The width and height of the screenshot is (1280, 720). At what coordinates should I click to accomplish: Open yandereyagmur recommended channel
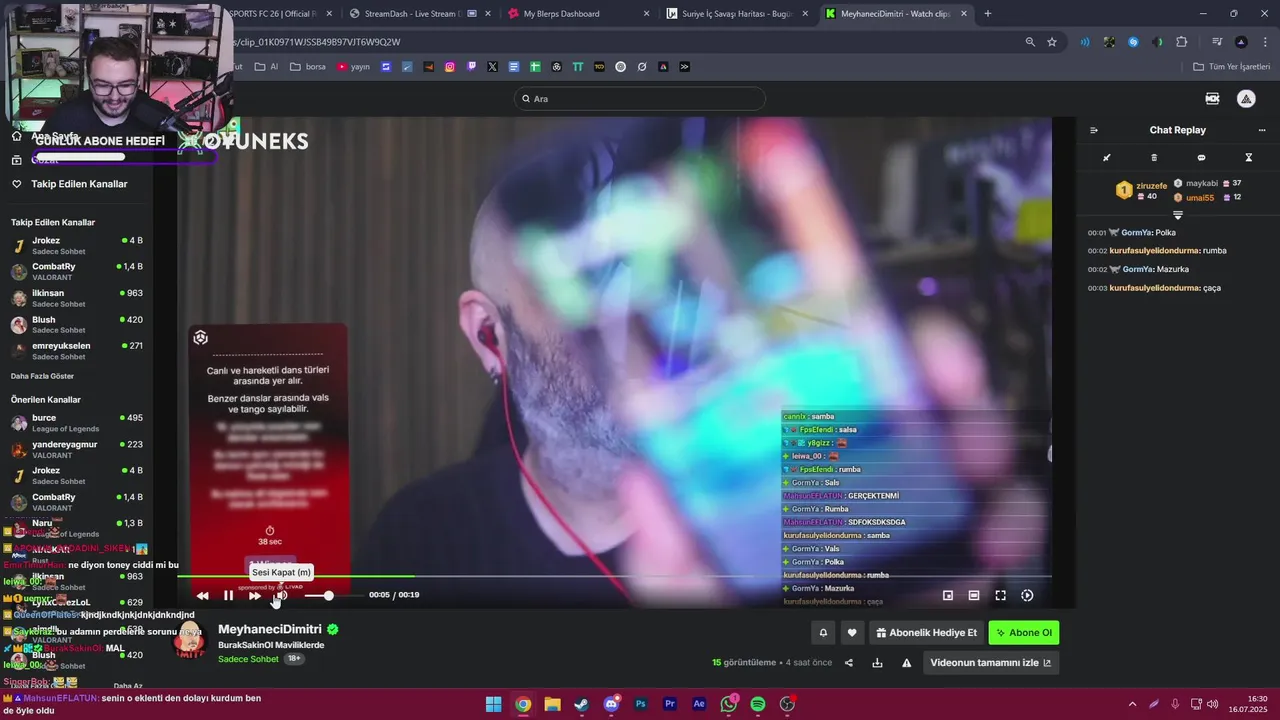(x=76, y=449)
